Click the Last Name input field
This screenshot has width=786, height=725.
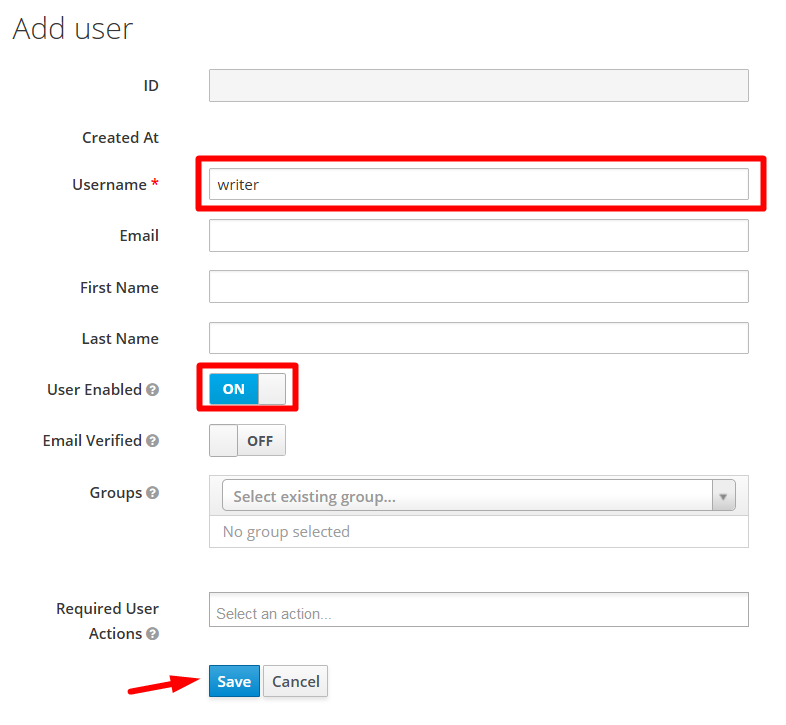(x=478, y=338)
